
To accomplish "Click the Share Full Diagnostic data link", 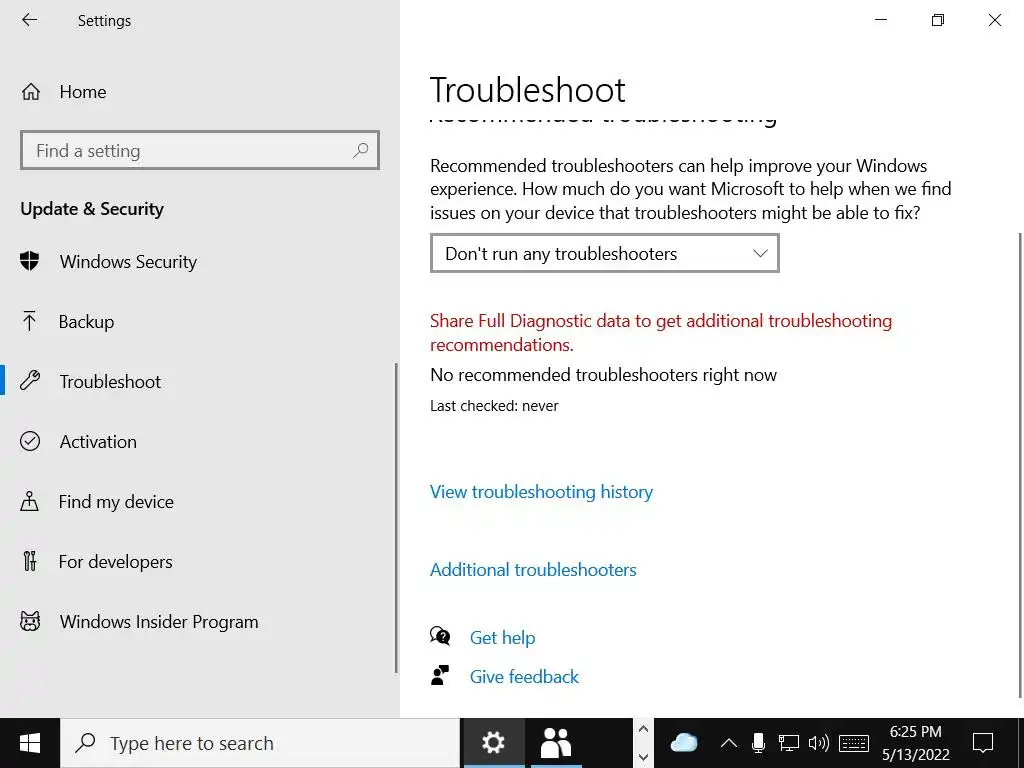I will pyautogui.click(x=661, y=332).
